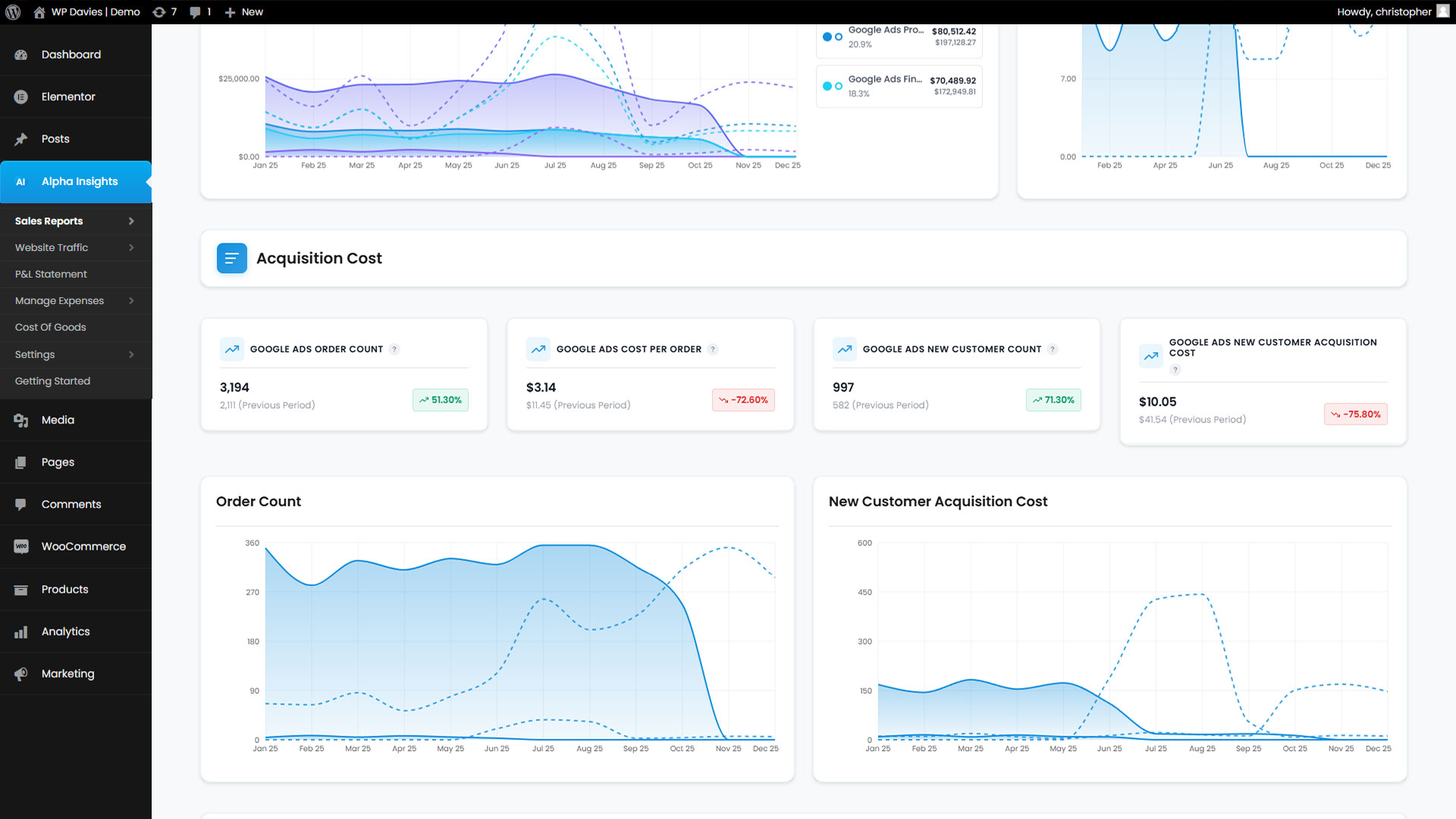This screenshot has height=819, width=1456.
Task: Click the 51.30% order count change badge
Action: click(440, 400)
